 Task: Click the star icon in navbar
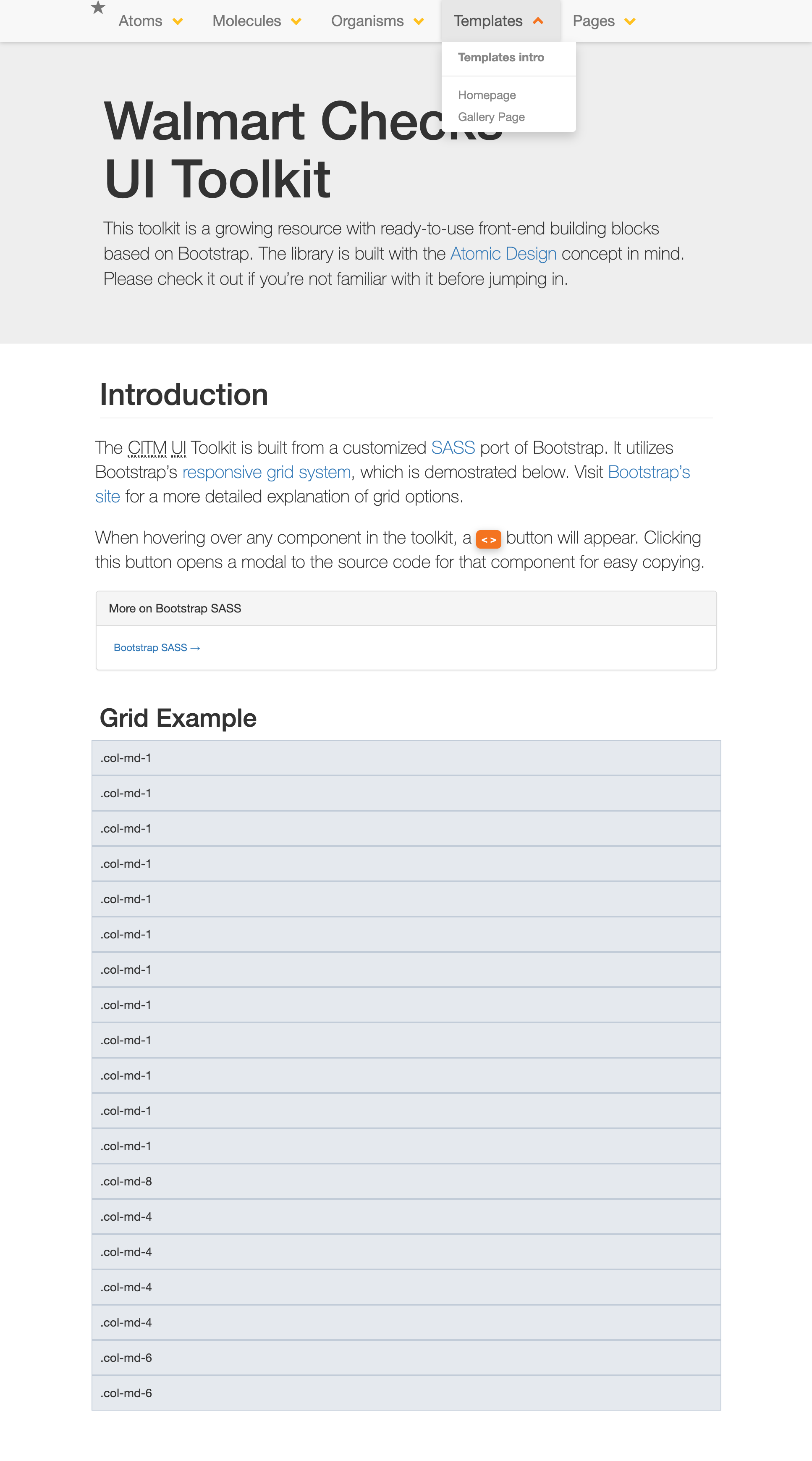point(98,8)
